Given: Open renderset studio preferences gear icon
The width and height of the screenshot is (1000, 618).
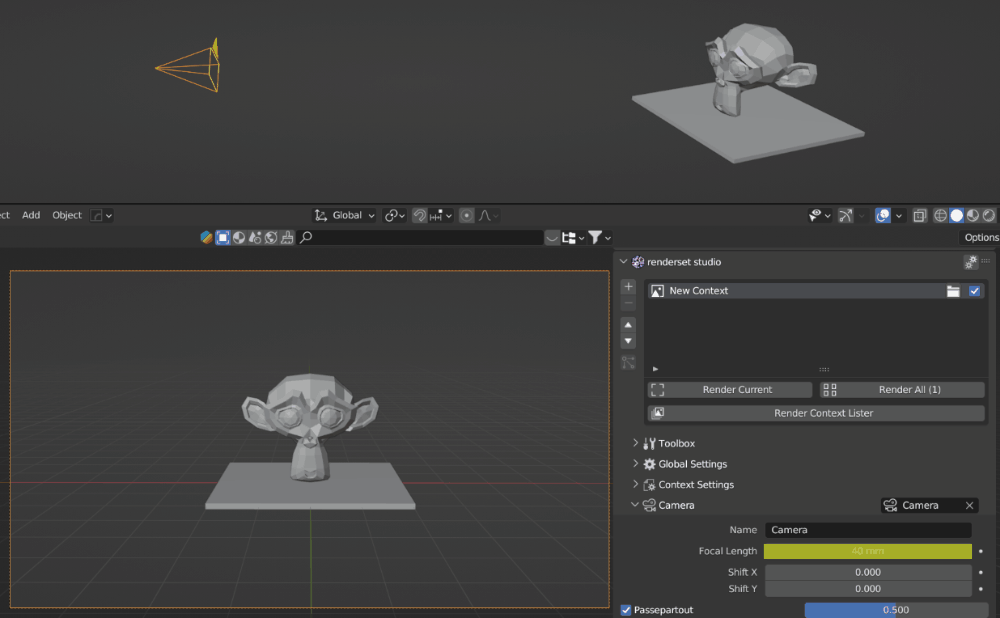Looking at the screenshot, I should pos(970,262).
